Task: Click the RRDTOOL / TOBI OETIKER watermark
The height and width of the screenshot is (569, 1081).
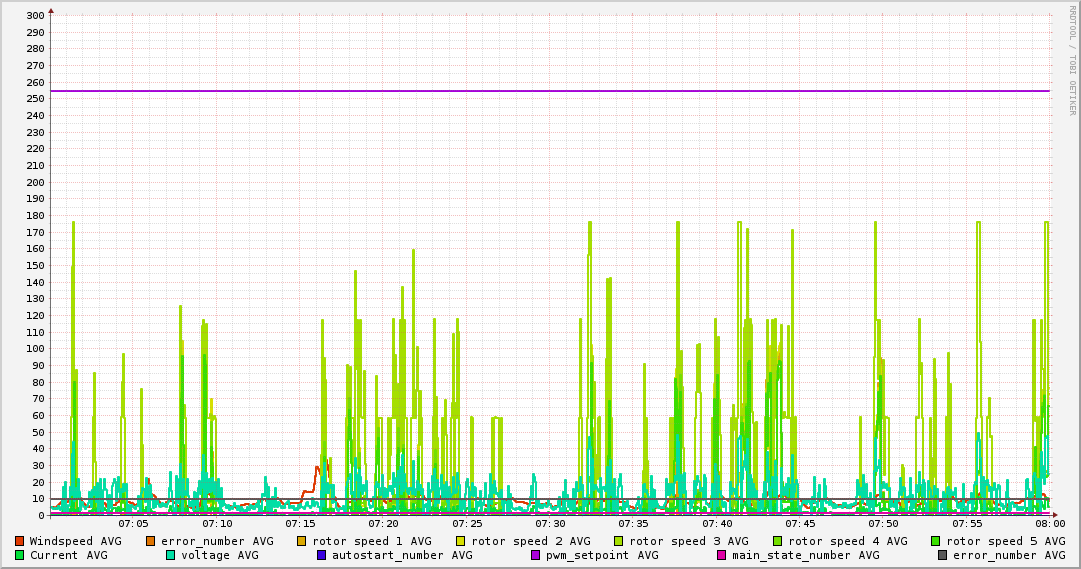Action: pos(1072,60)
